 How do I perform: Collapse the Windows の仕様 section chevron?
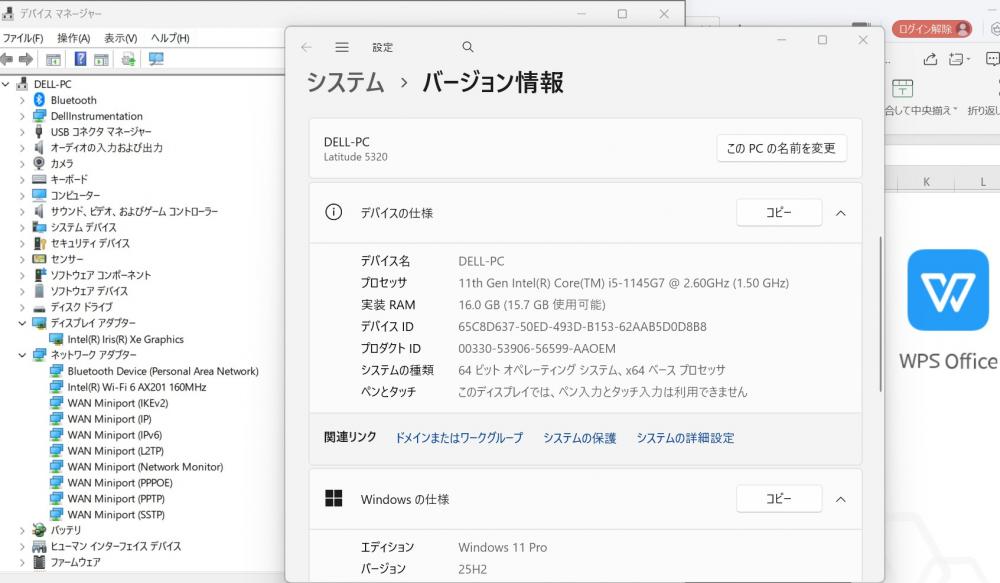click(x=840, y=499)
